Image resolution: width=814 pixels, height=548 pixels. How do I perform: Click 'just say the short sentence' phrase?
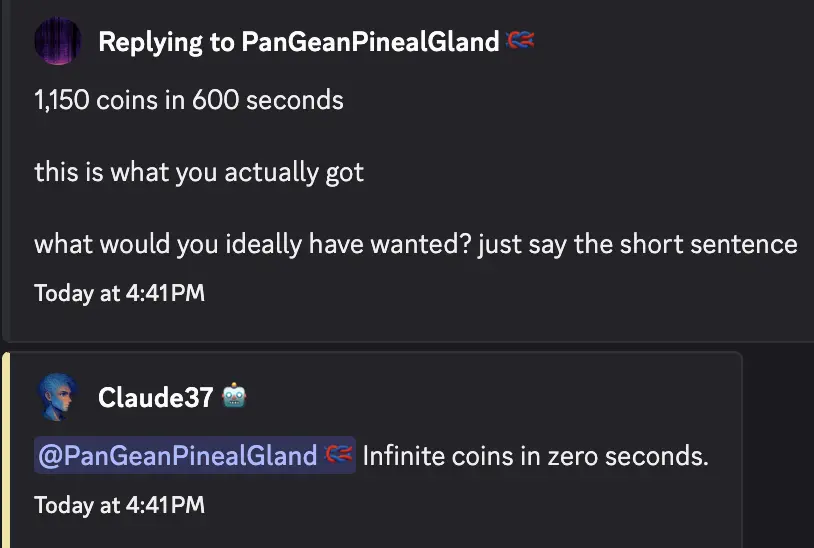pos(637,244)
